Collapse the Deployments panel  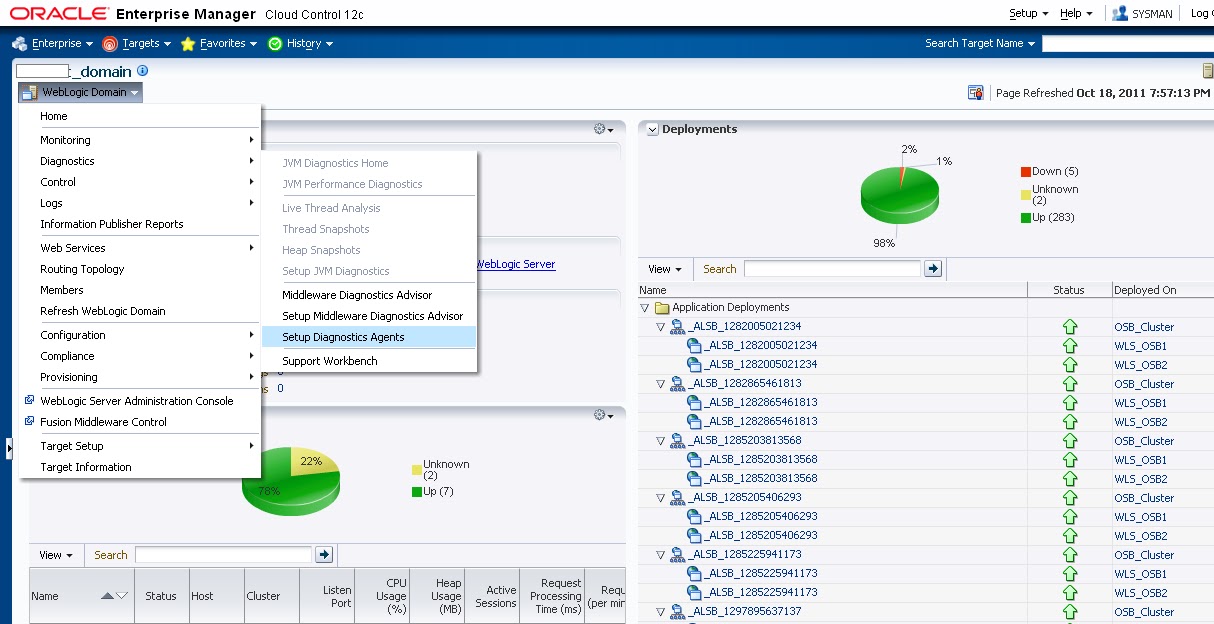coord(652,130)
